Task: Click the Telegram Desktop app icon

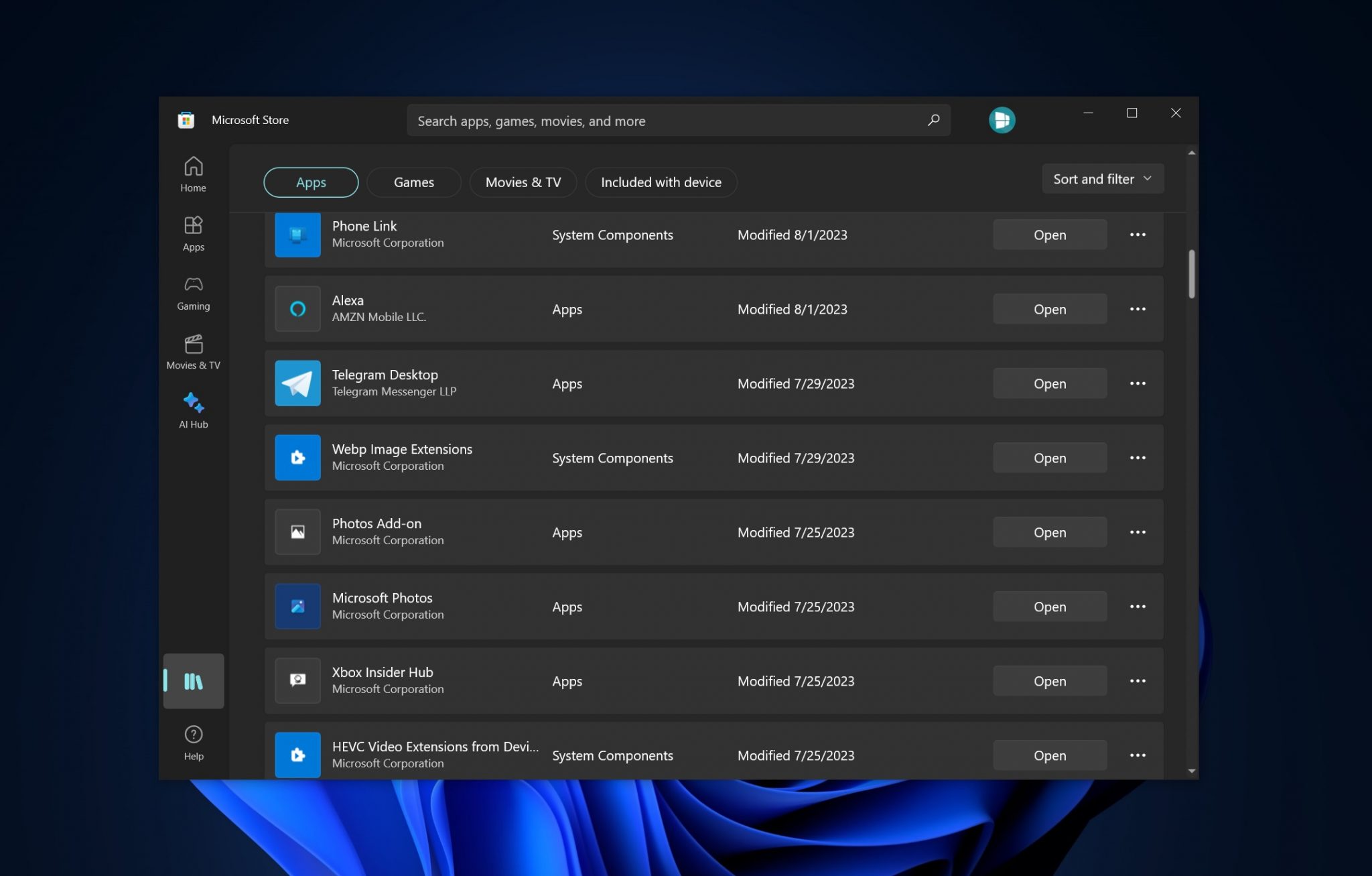Action: click(x=297, y=383)
